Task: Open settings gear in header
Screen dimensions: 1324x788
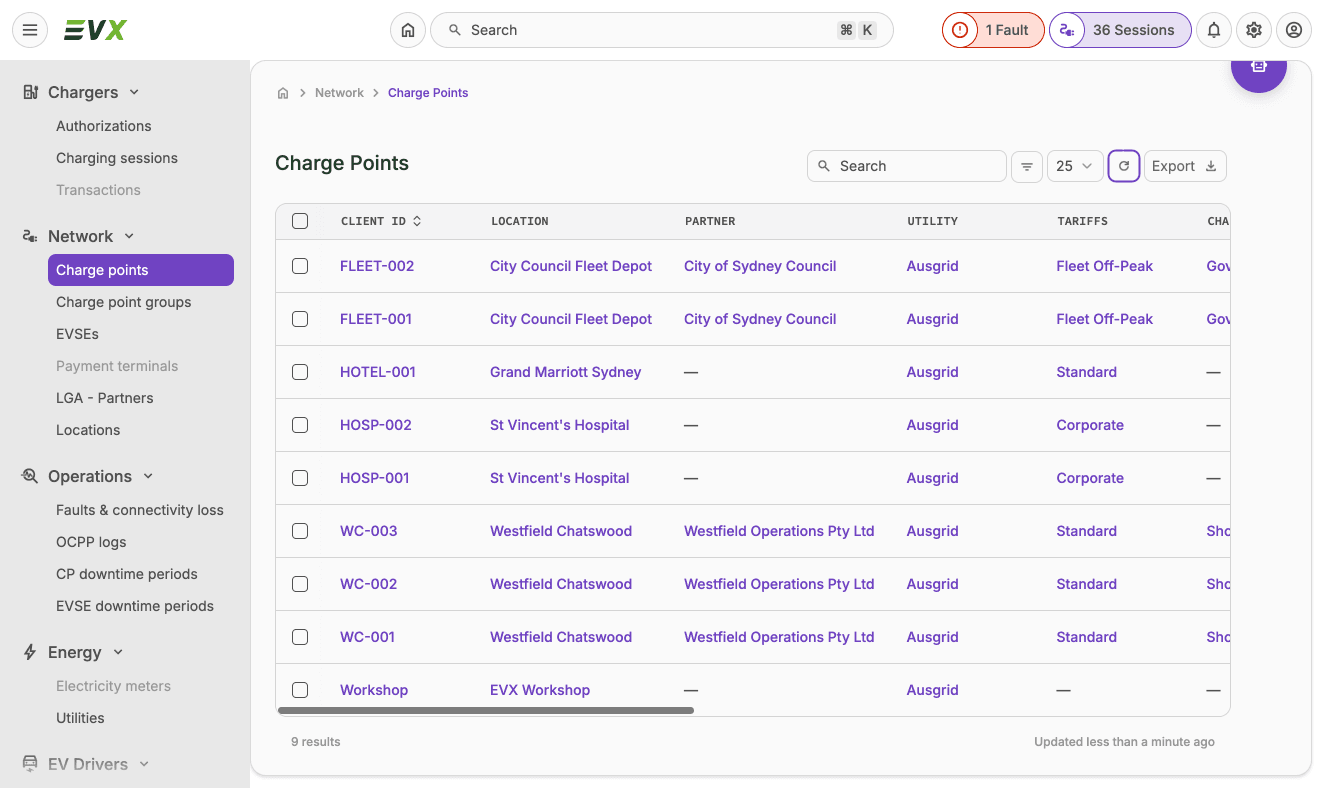Action: tap(1254, 30)
